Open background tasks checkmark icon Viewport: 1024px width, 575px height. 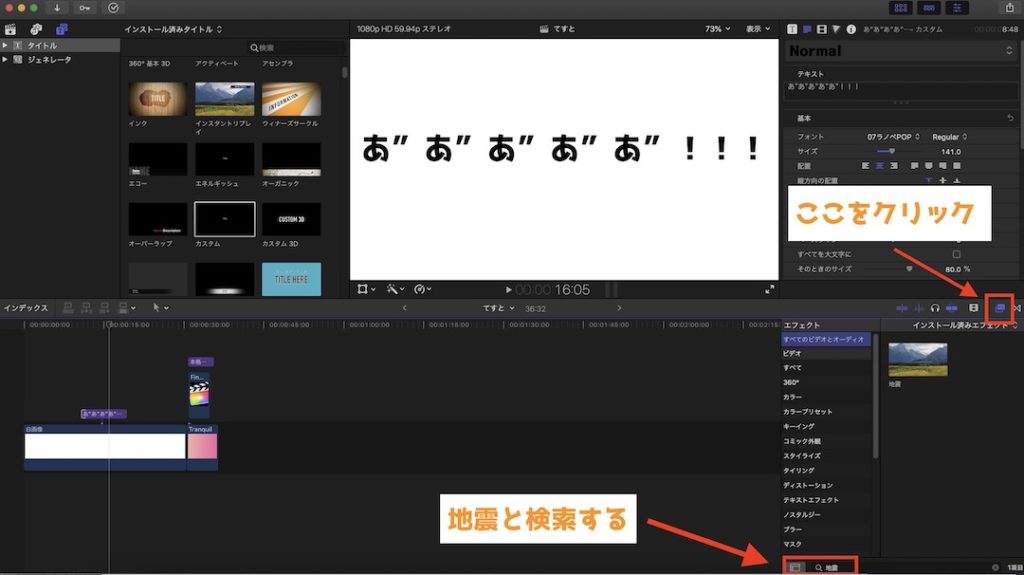pyautogui.click(x=113, y=8)
